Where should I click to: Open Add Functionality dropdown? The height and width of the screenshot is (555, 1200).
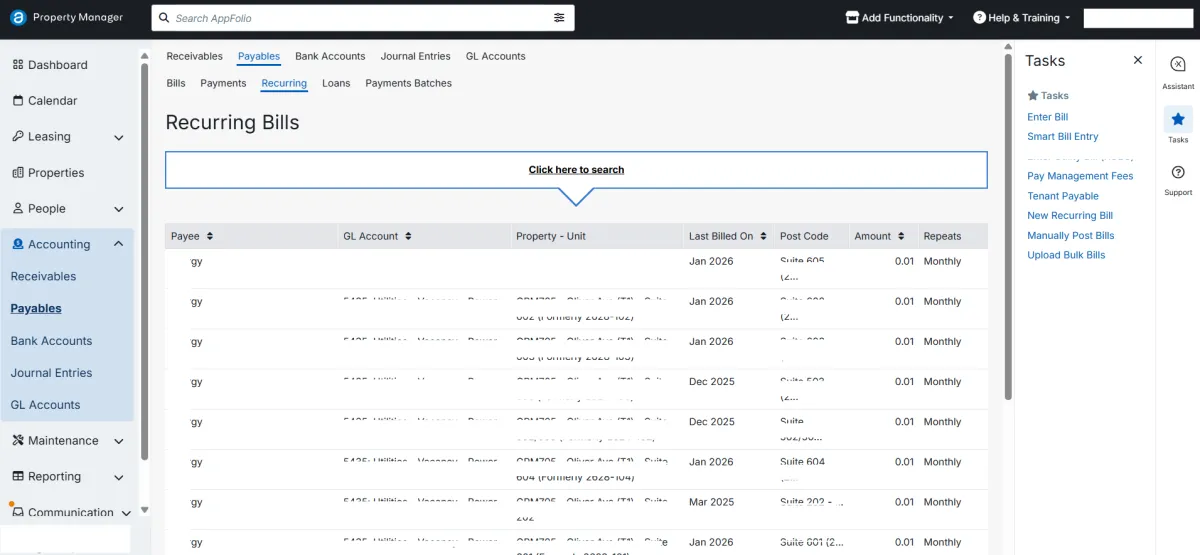pyautogui.click(x=899, y=18)
